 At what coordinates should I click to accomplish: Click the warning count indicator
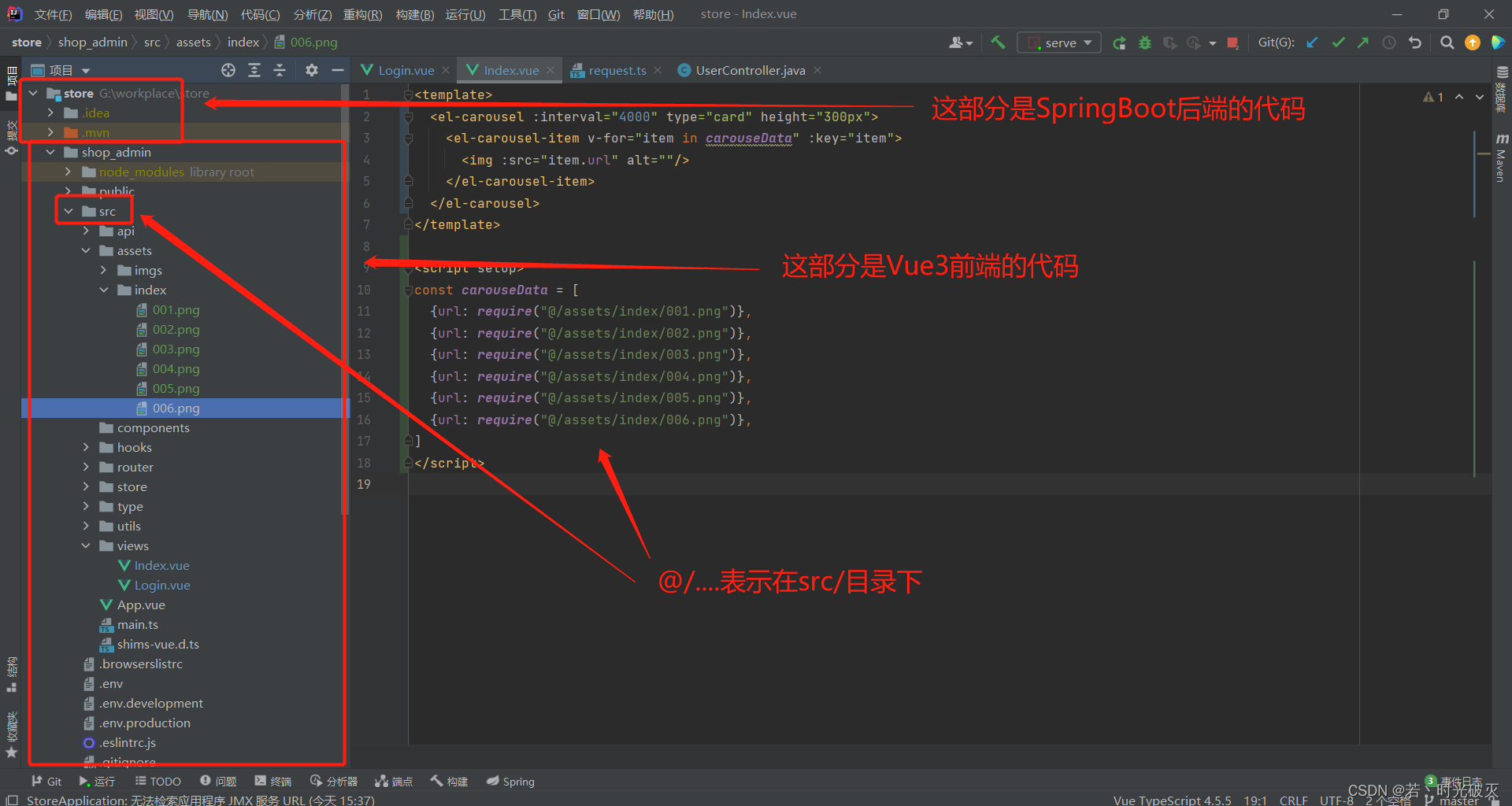(x=1433, y=97)
